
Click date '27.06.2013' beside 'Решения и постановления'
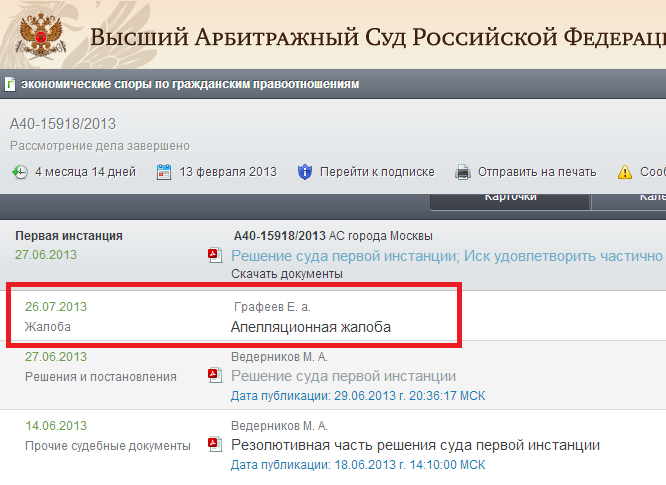click(56, 357)
